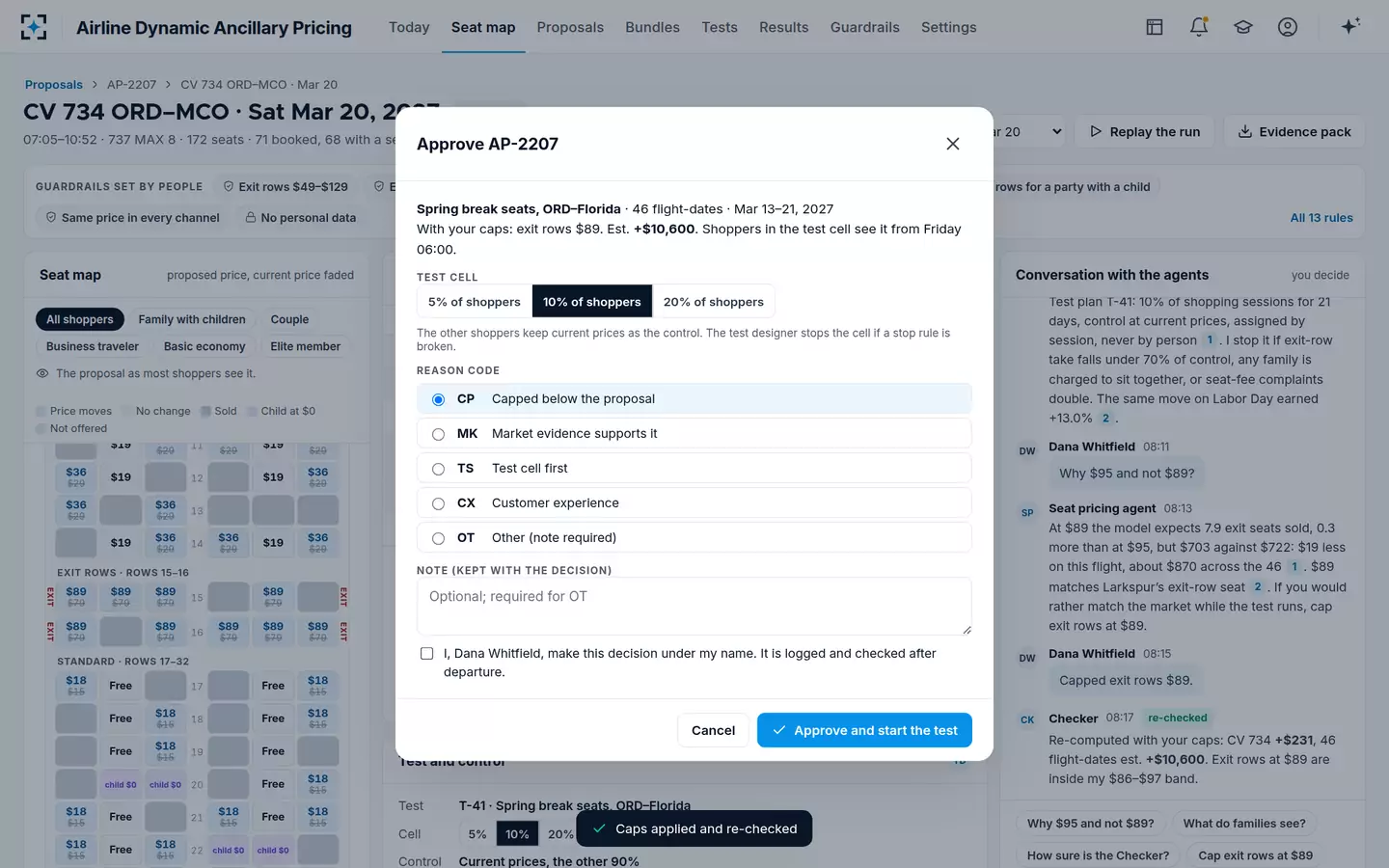Click the re-checked badge beside Checker
The width and height of the screenshot is (1389, 868).
point(1178,718)
